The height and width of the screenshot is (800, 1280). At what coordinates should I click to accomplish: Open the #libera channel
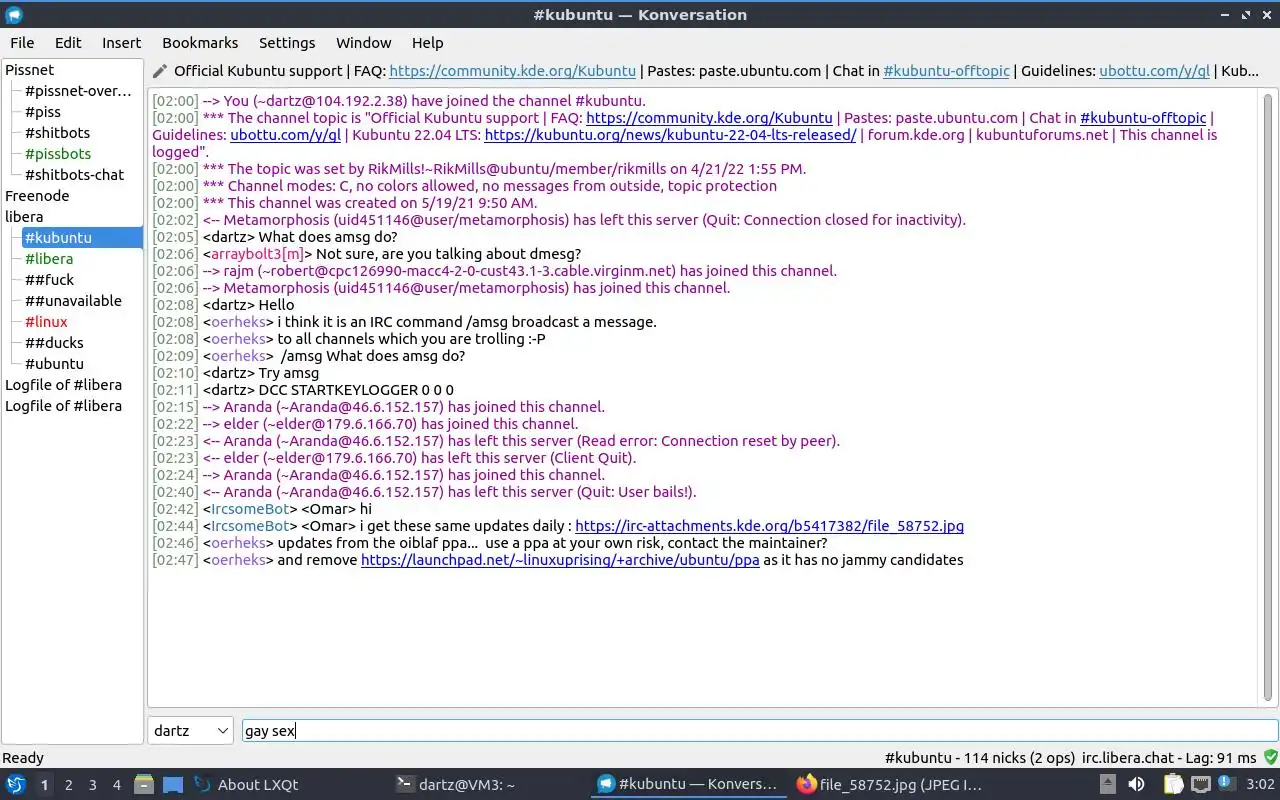coord(49,259)
